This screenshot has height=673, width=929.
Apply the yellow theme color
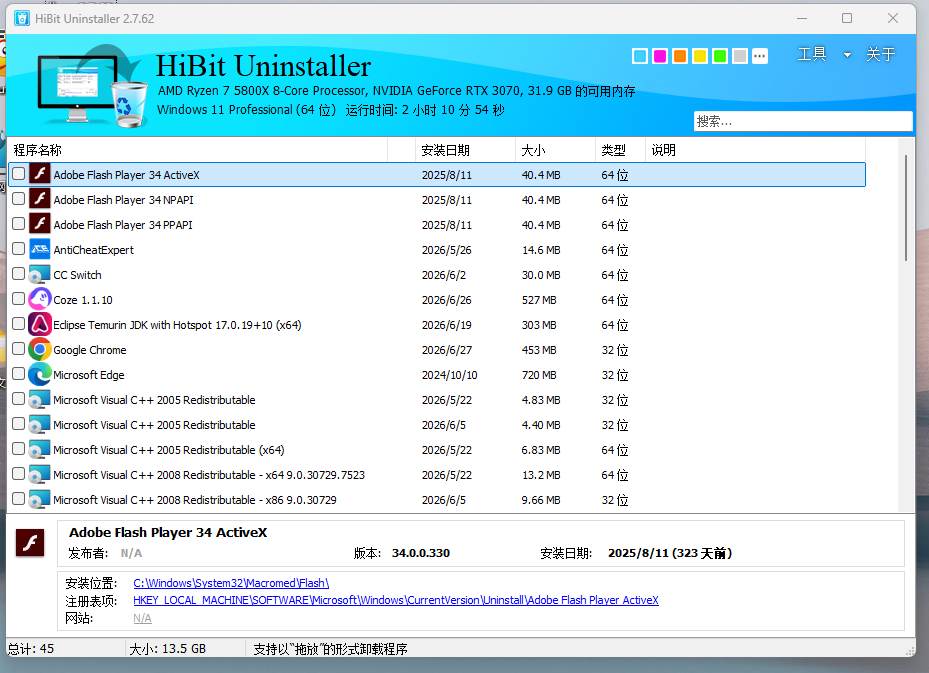point(700,56)
